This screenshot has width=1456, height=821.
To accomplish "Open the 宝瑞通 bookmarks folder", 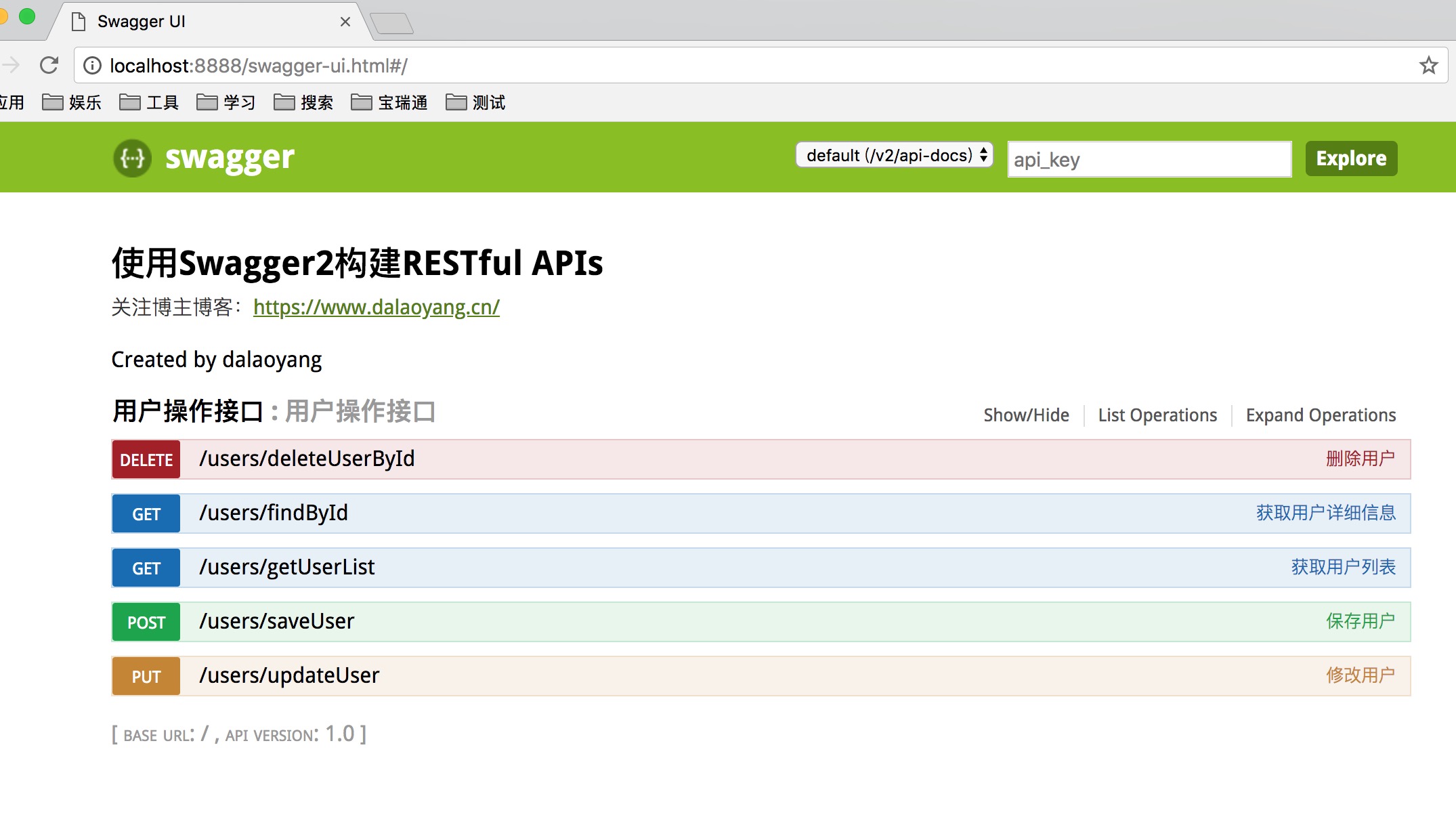I will point(389,102).
